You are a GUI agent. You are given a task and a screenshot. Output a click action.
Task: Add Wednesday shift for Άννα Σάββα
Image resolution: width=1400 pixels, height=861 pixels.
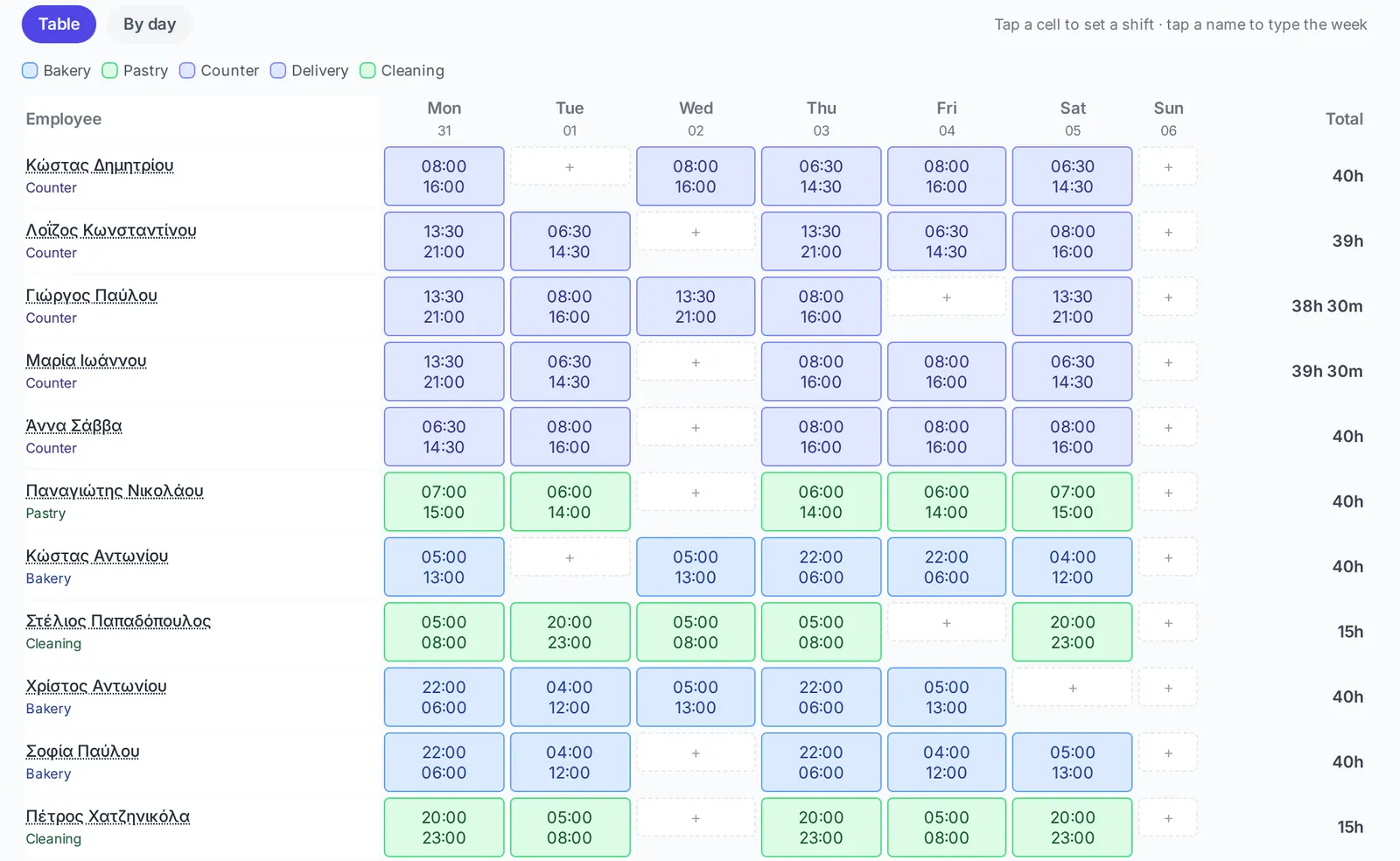click(x=696, y=428)
